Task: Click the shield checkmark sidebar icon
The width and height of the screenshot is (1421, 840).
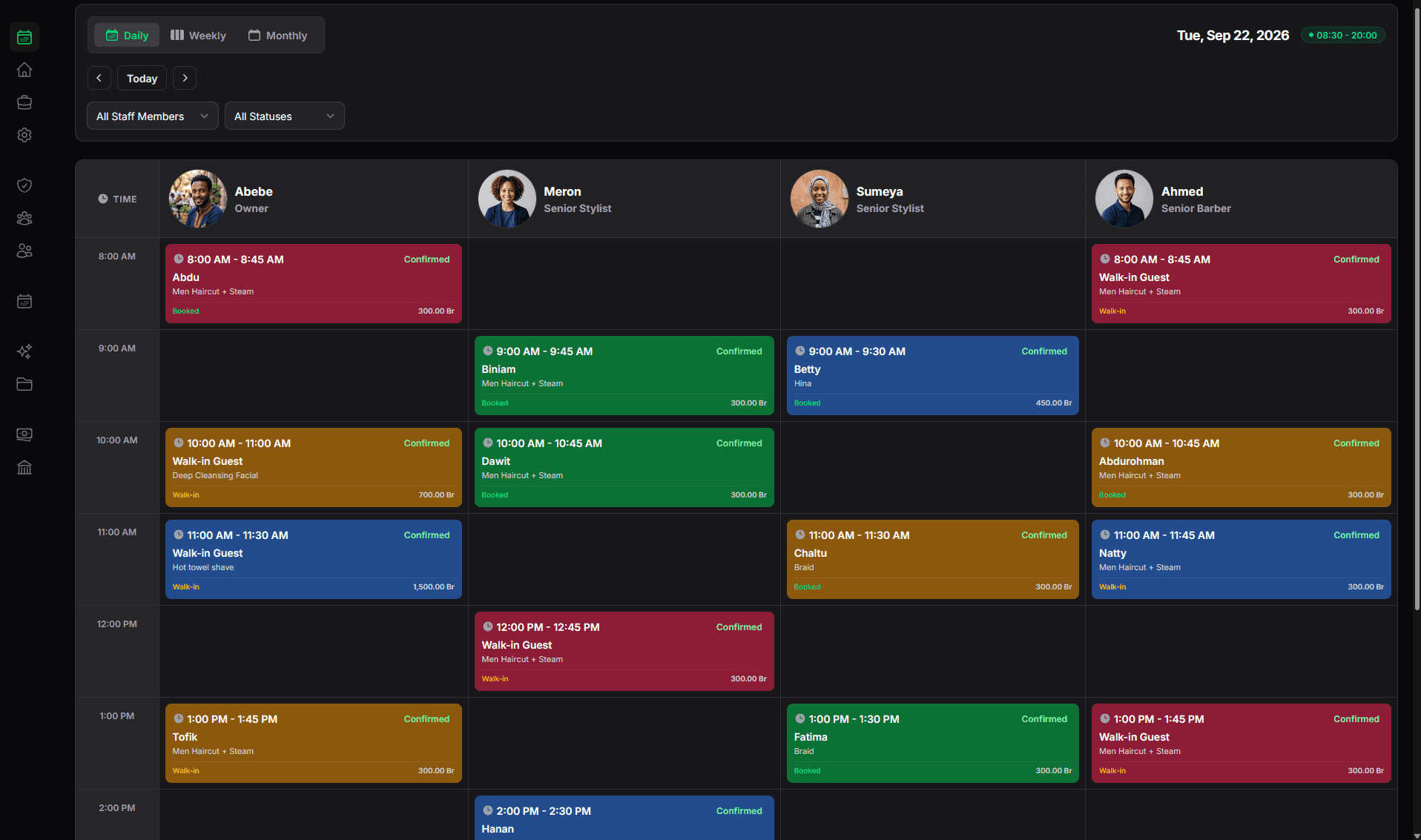Action: tap(24, 185)
